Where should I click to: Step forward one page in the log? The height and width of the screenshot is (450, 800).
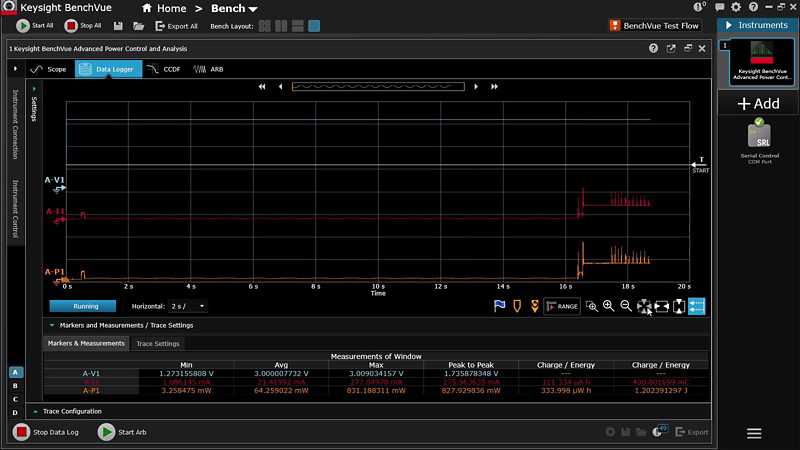click(x=476, y=87)
